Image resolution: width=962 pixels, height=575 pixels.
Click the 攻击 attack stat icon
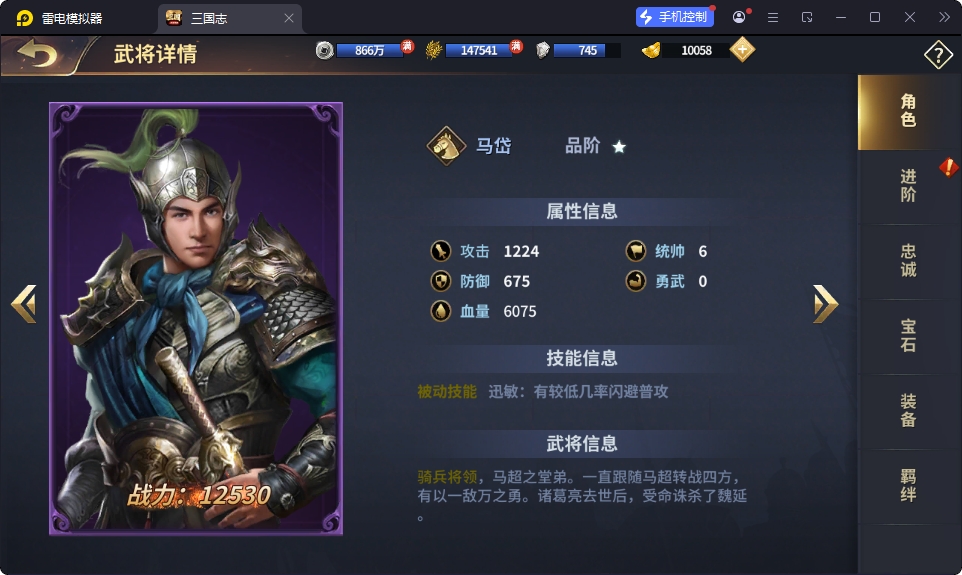pos(441,251)
